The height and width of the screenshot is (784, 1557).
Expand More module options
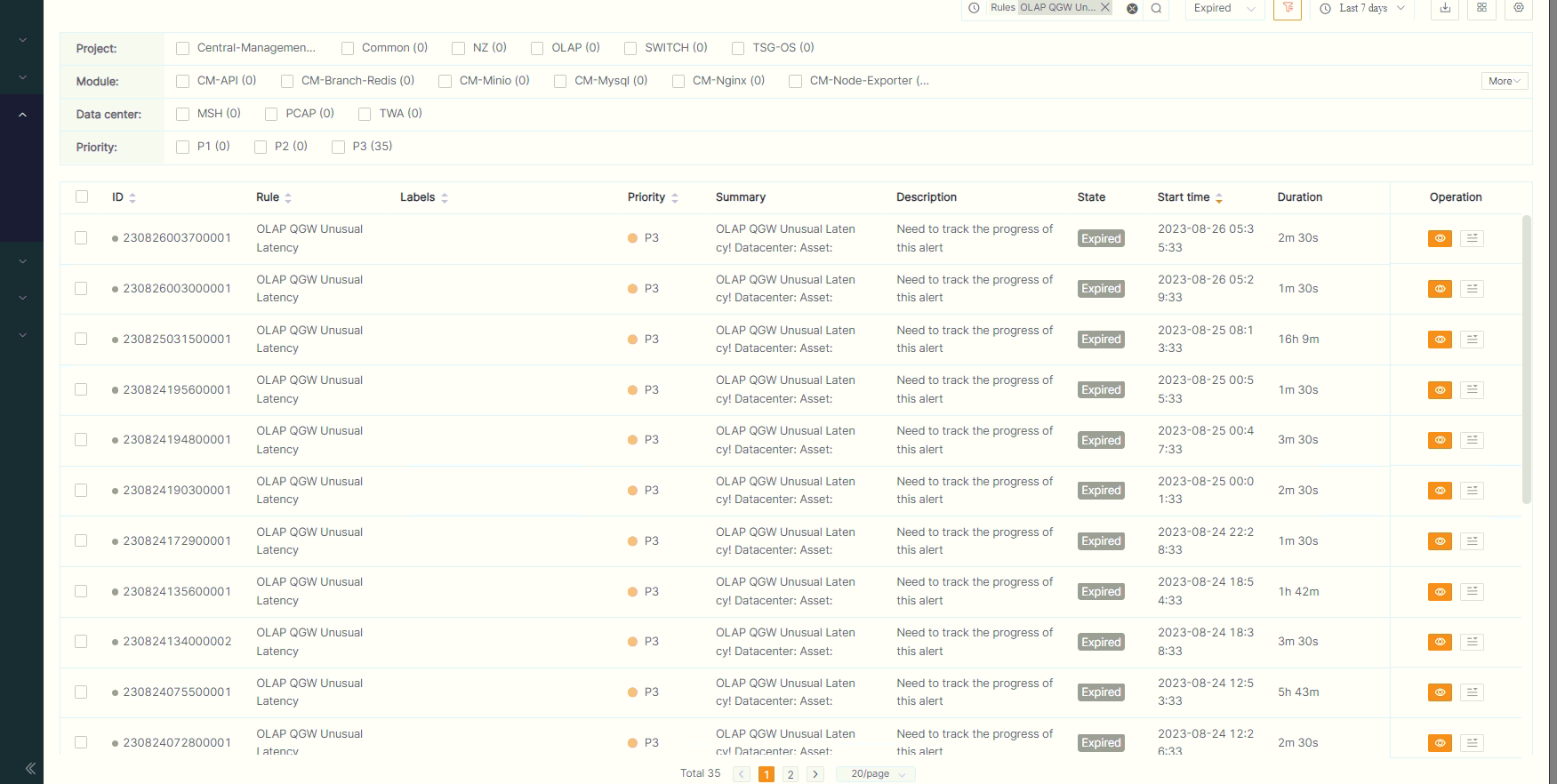tap(1504, 81)
